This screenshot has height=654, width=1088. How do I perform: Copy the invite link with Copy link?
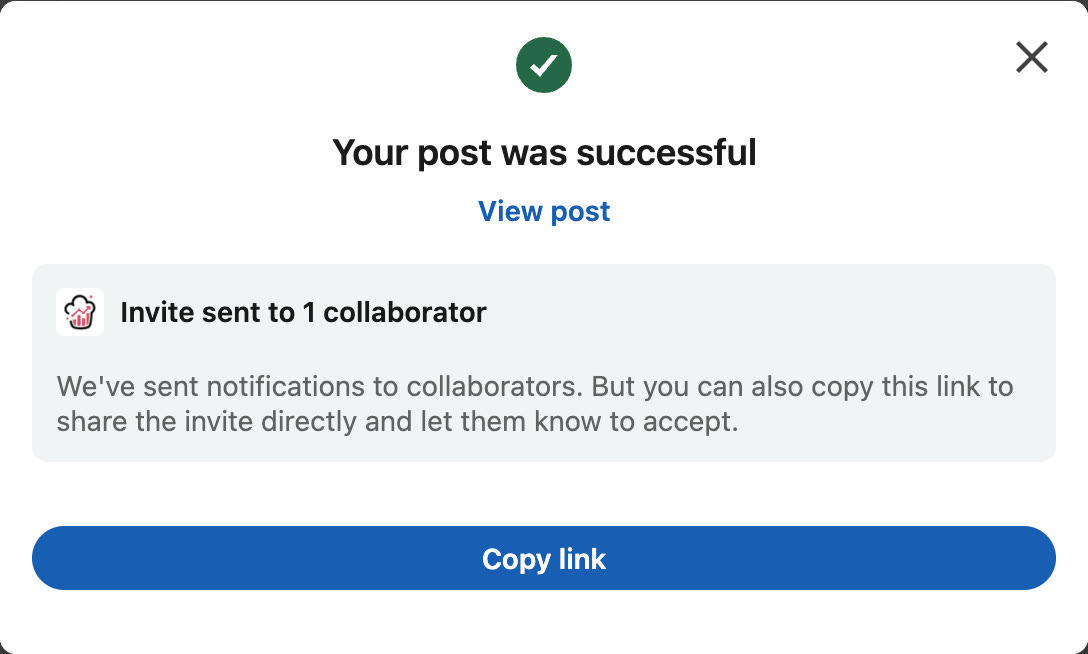544,558
